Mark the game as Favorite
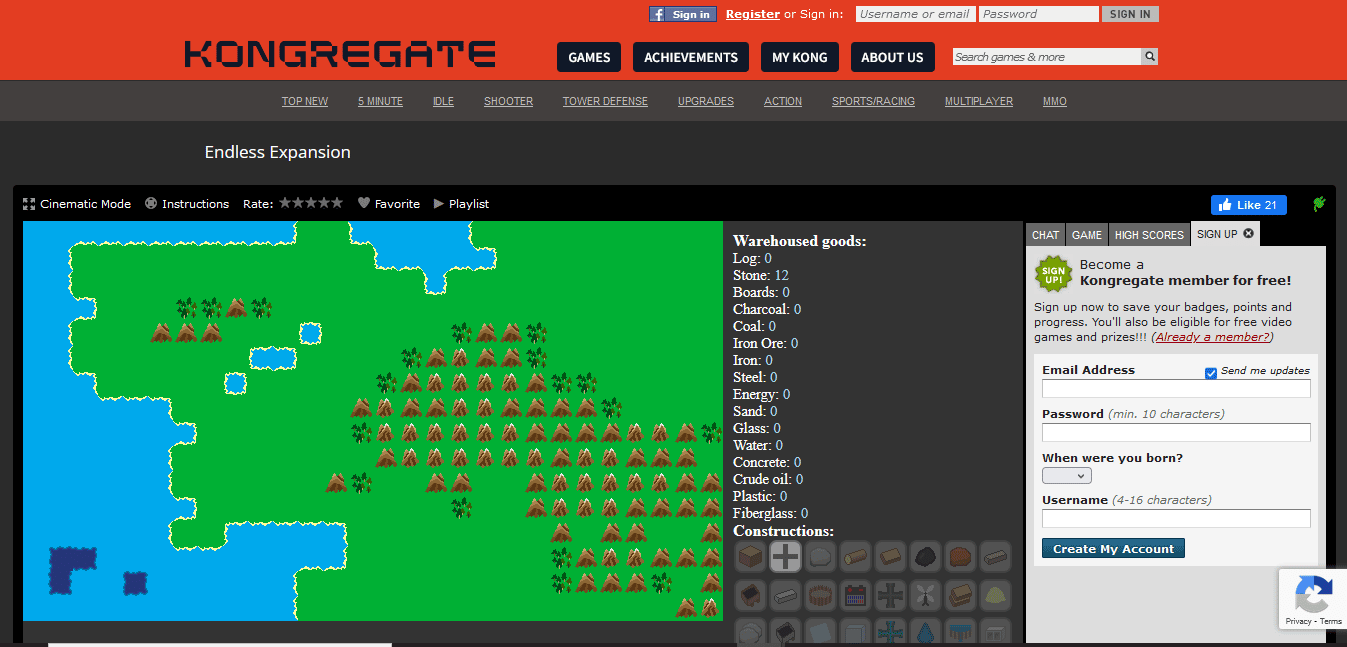The width and height of the screenshot is (1347, 647). coord(389,204)
